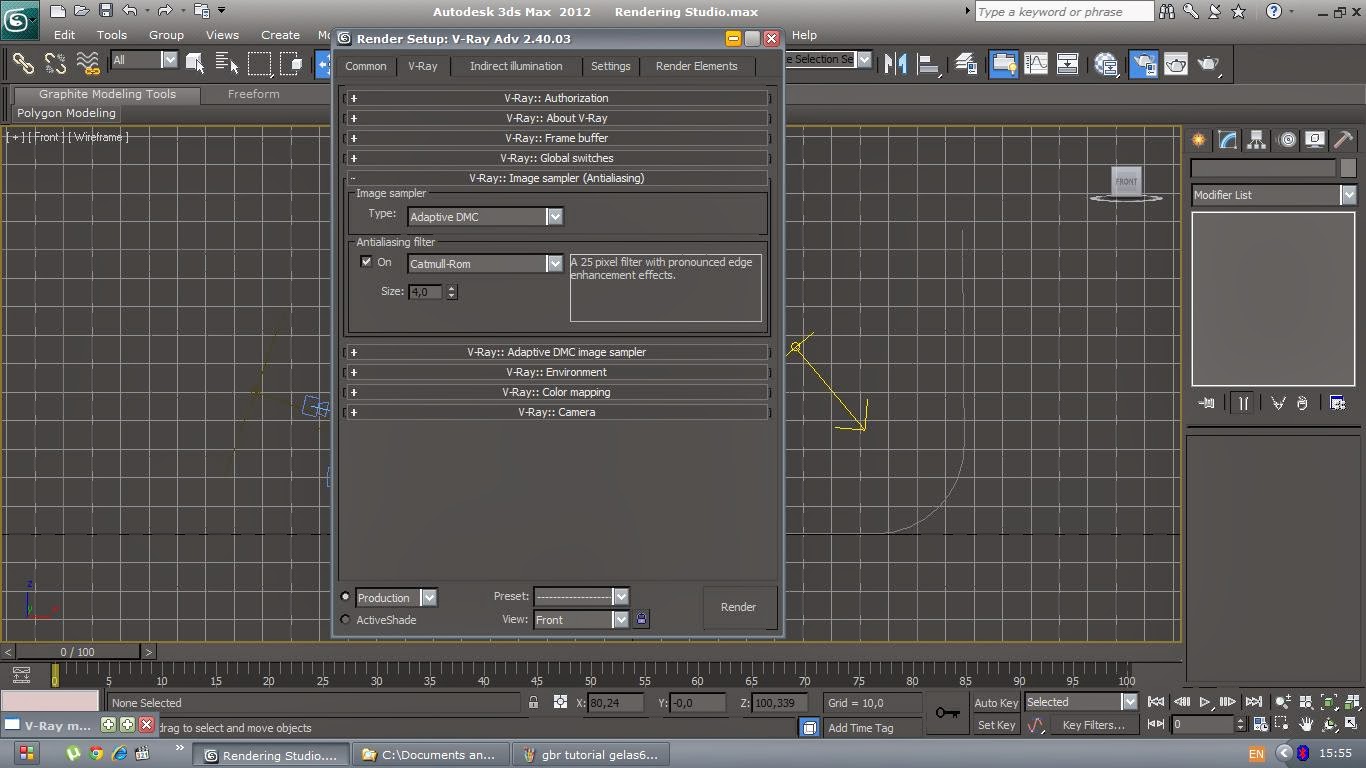Toggle Set Key mode button
This screenshot has height=768, width=1366.
click(x=996, y=725)
